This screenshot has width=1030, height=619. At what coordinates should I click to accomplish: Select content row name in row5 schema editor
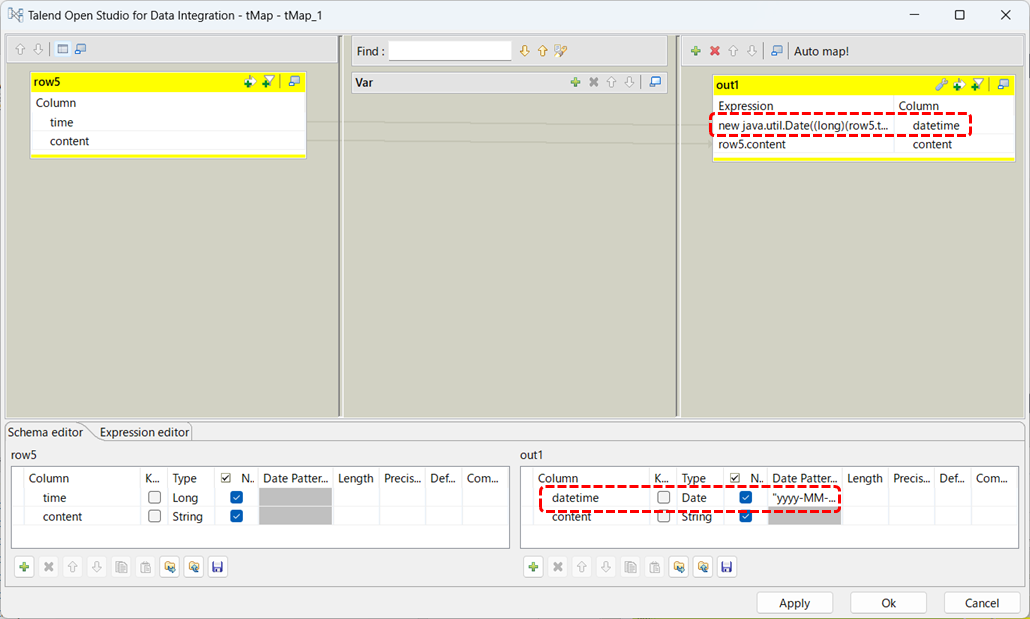click(62, 517)
